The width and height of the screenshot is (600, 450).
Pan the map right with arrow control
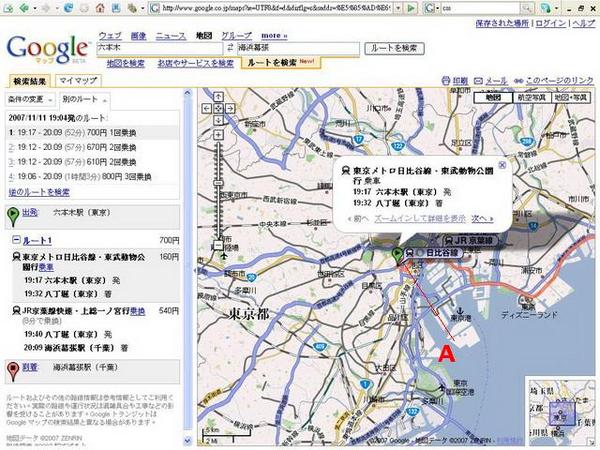coord(230,108)
